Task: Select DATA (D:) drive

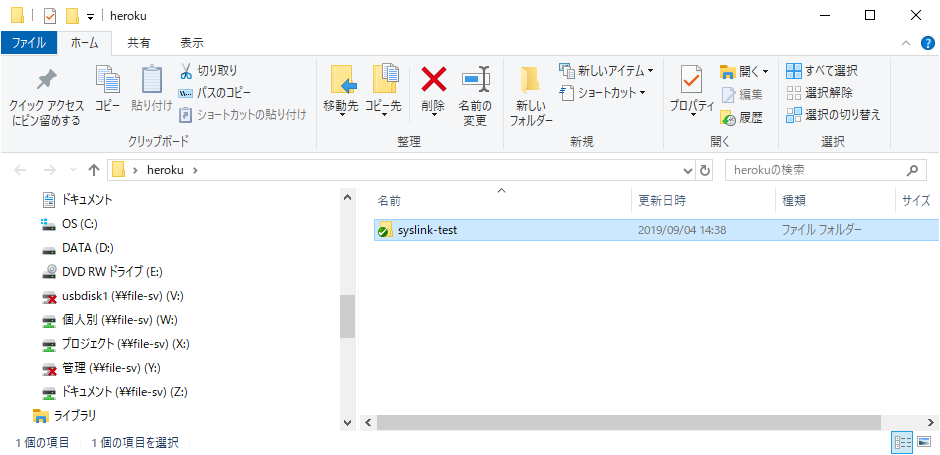Action: tap(77, 248)
